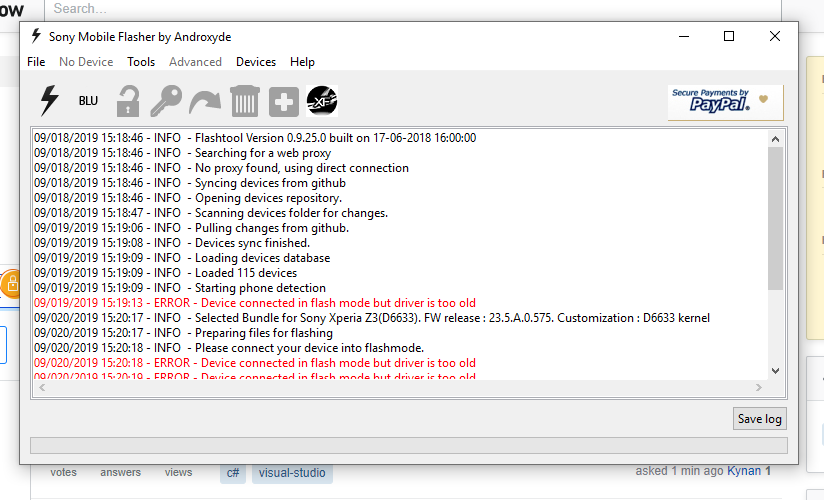Open user Kynan's profile link
This screenshot has width=824, height=500.
click(x=744, y=471)
